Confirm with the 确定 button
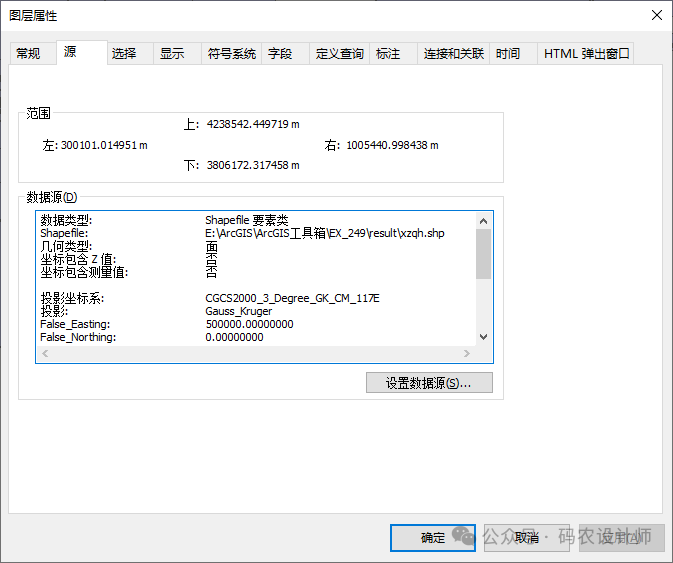Viewport: 673px width, 563px height. click(433, 538)
